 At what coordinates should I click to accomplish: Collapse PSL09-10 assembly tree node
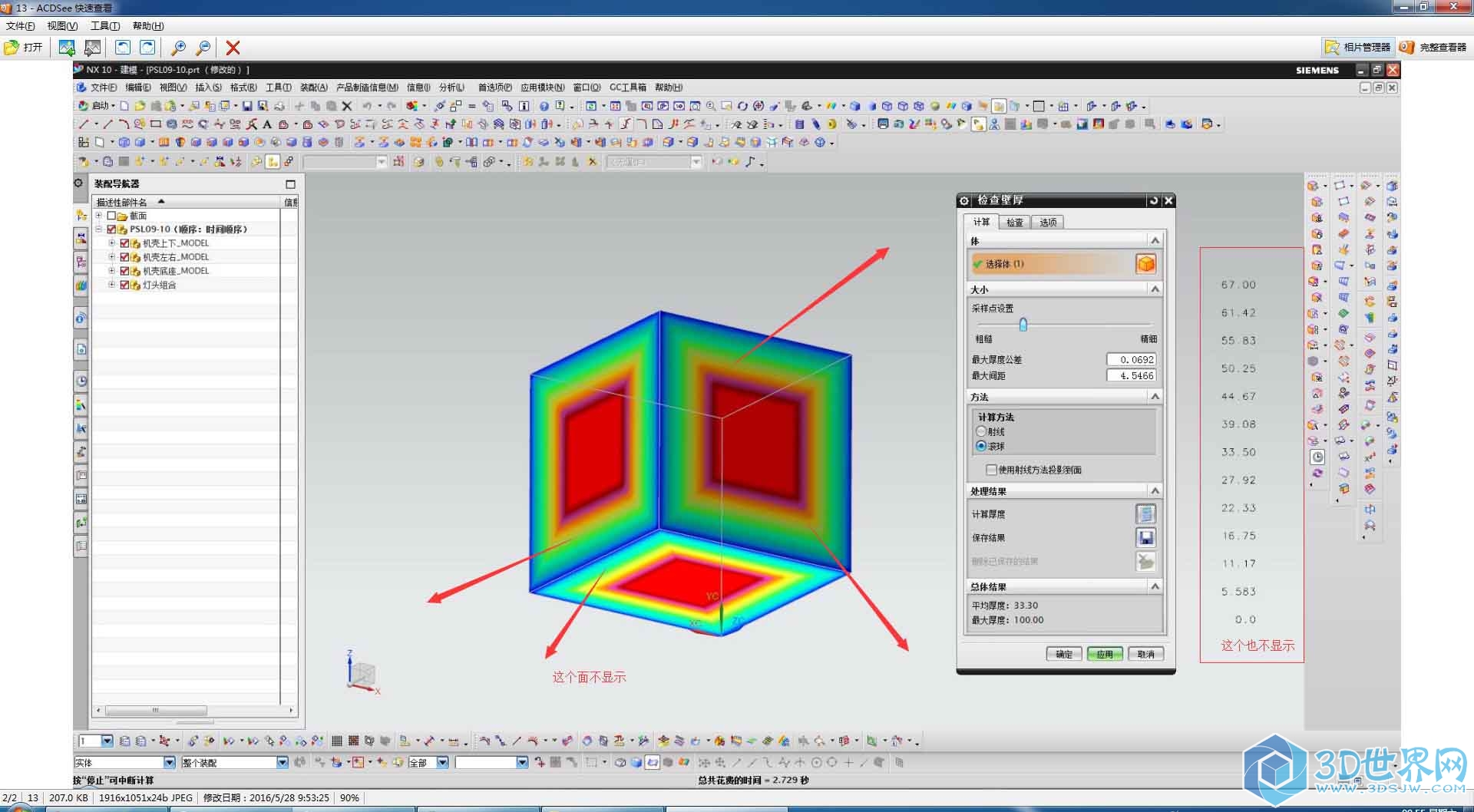click(98, 229)
